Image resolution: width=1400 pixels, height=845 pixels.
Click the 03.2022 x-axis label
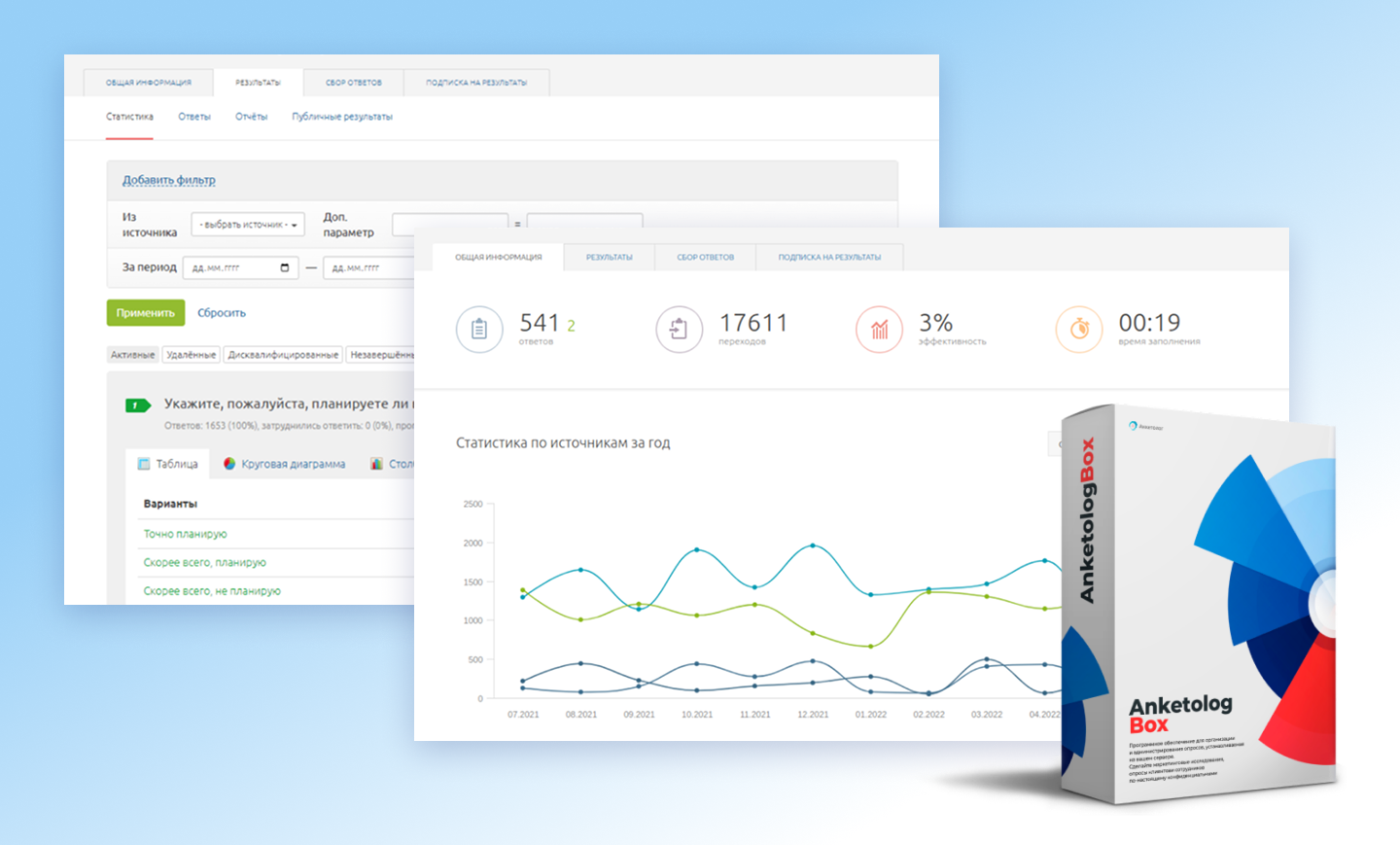coord(987,715)
